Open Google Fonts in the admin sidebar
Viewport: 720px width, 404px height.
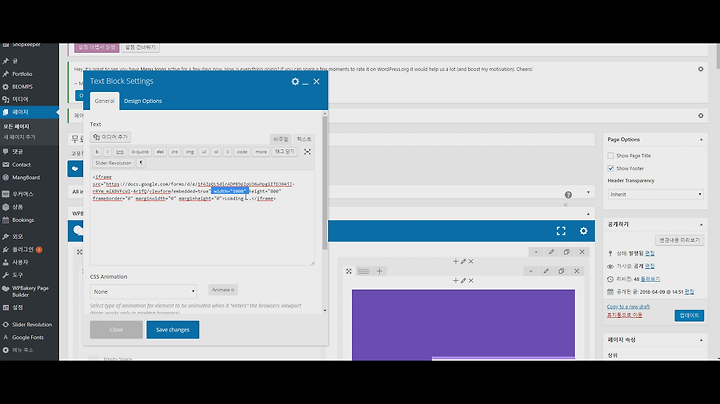tap(29, 337)
